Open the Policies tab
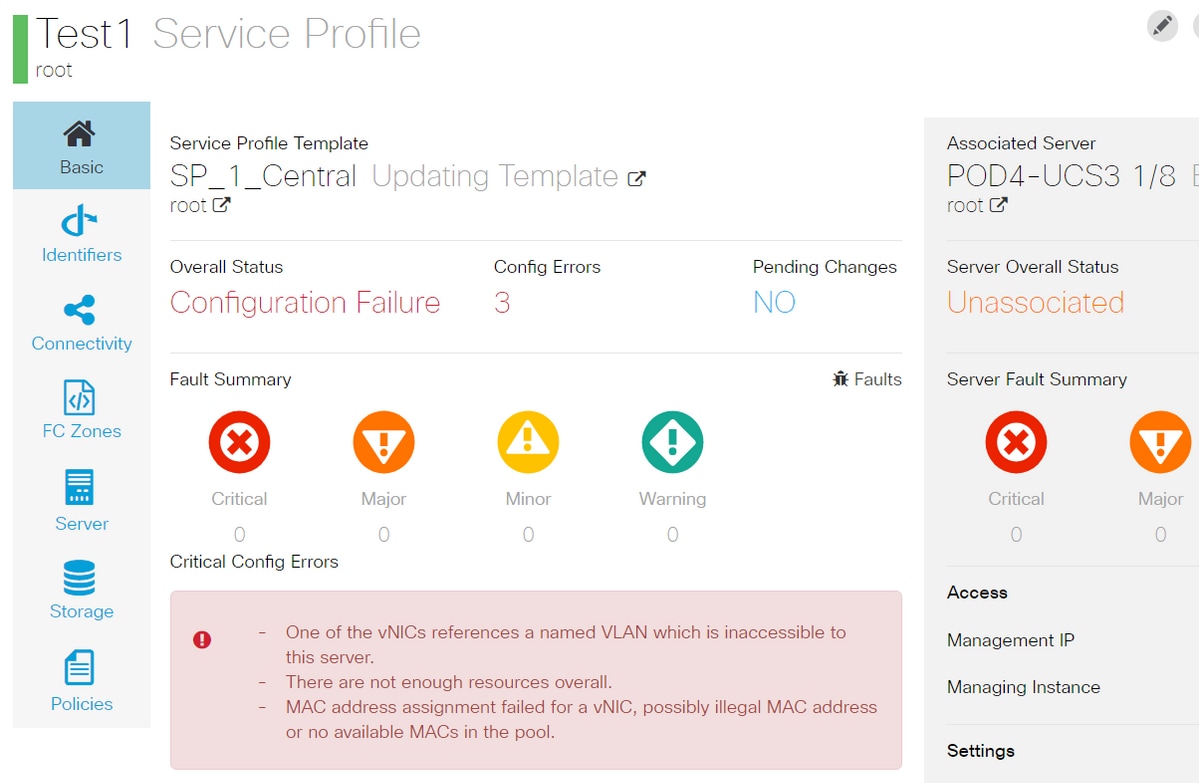The height and width of the screenshot is (783, 1199). click(x=81, y=680)
